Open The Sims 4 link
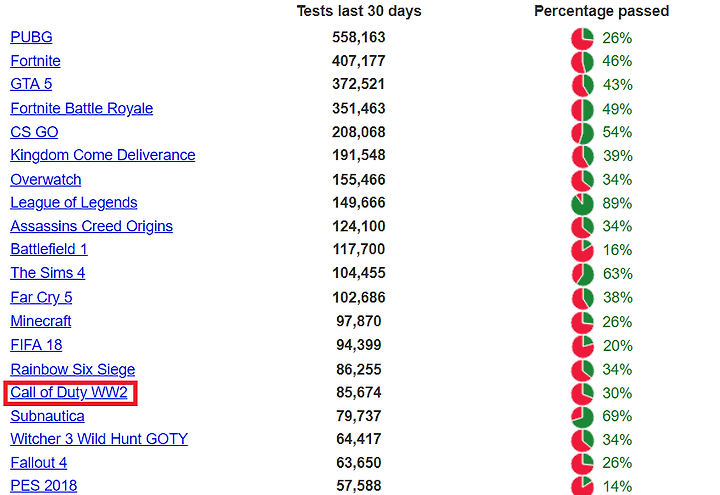The image size is (720, 495). pyautogui.click(x=48, y=273)
